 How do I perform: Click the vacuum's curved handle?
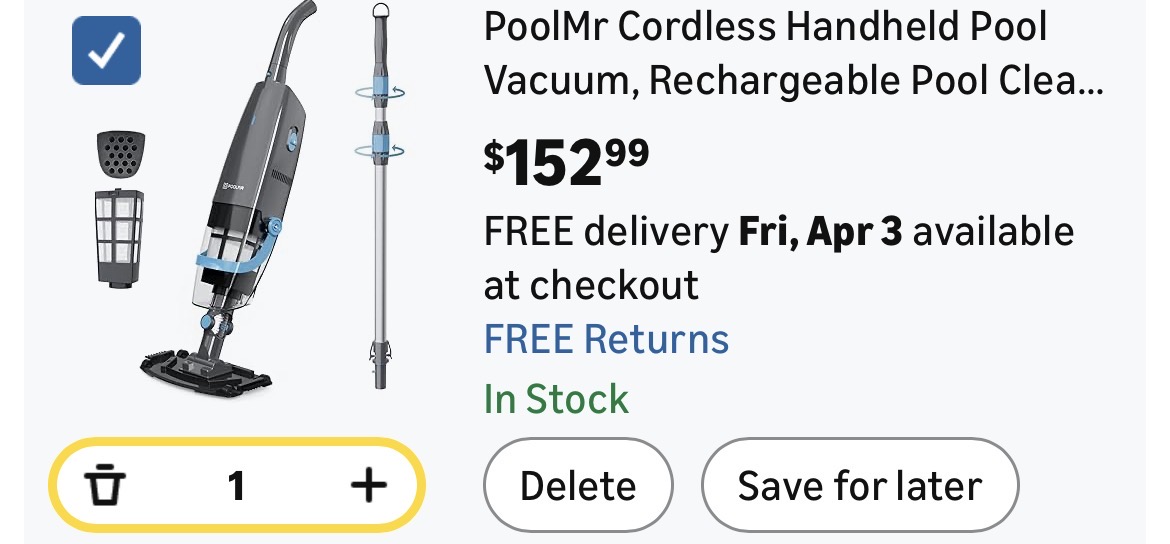tap(288, 40)
